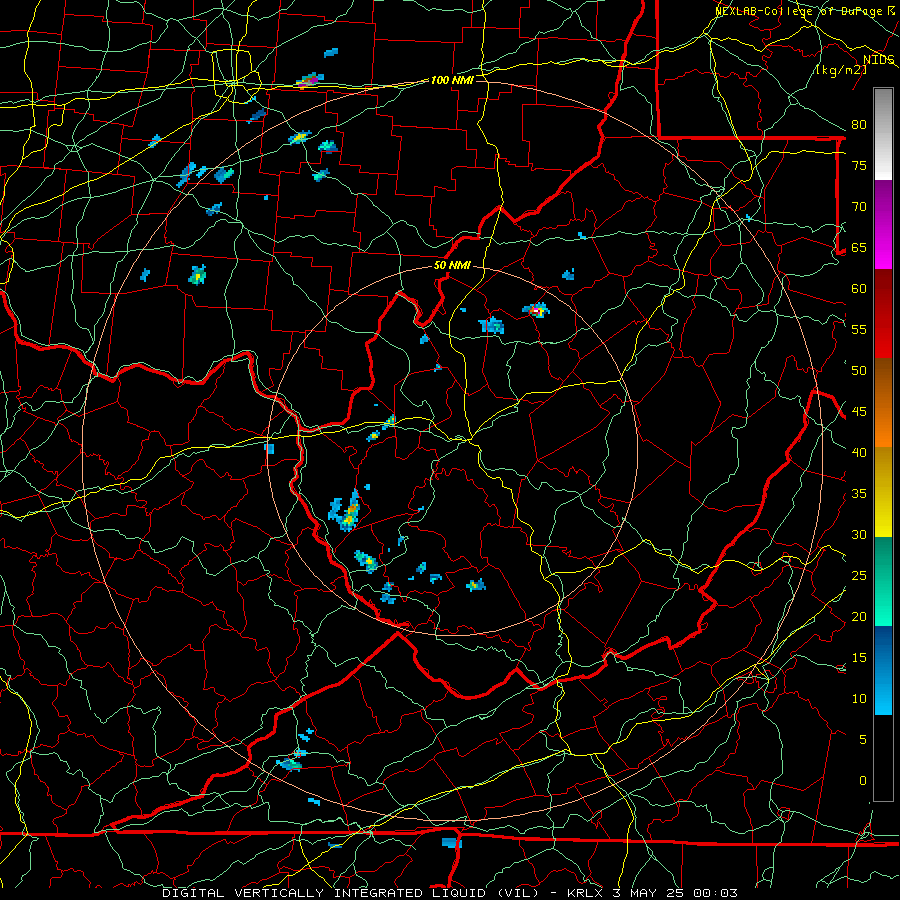Click the "00:03" timestamp in the caption
The image size is (900, 900).
[x=715, y=893]
